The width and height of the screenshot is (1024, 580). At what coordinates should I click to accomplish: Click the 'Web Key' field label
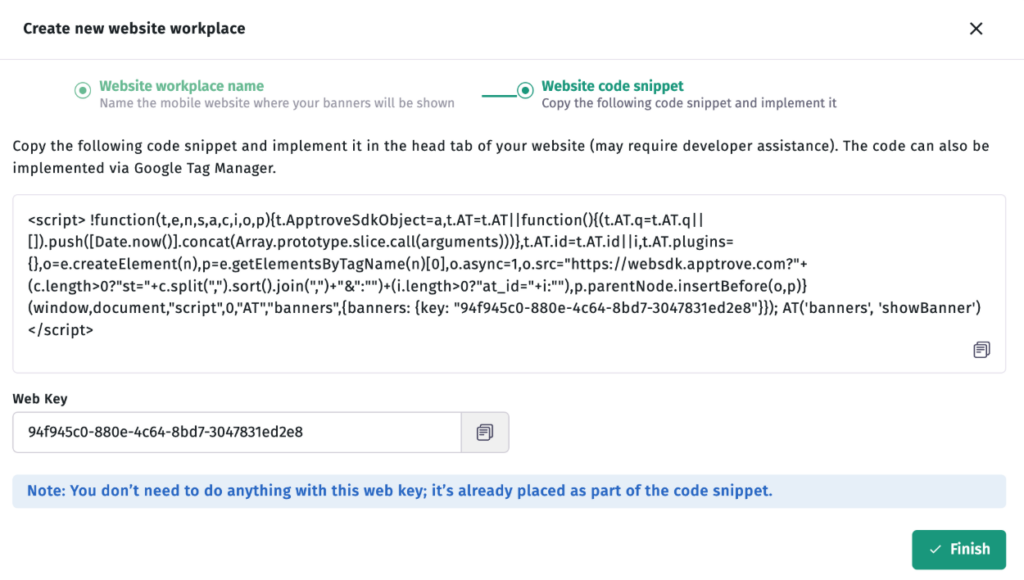point(40,398)
